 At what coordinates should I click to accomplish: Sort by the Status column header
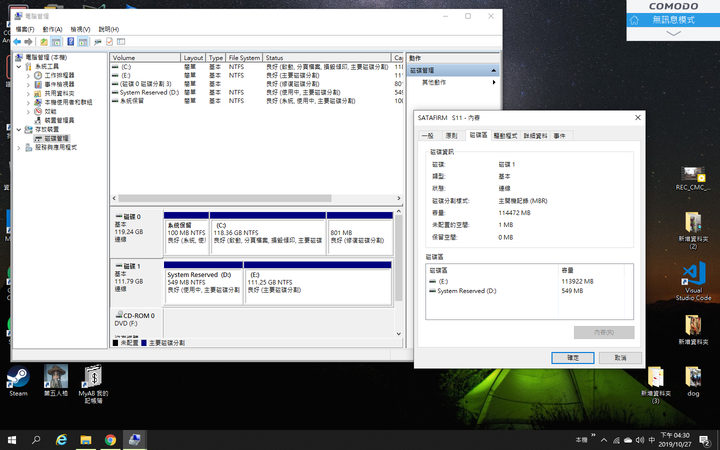(x=327, y=57)
